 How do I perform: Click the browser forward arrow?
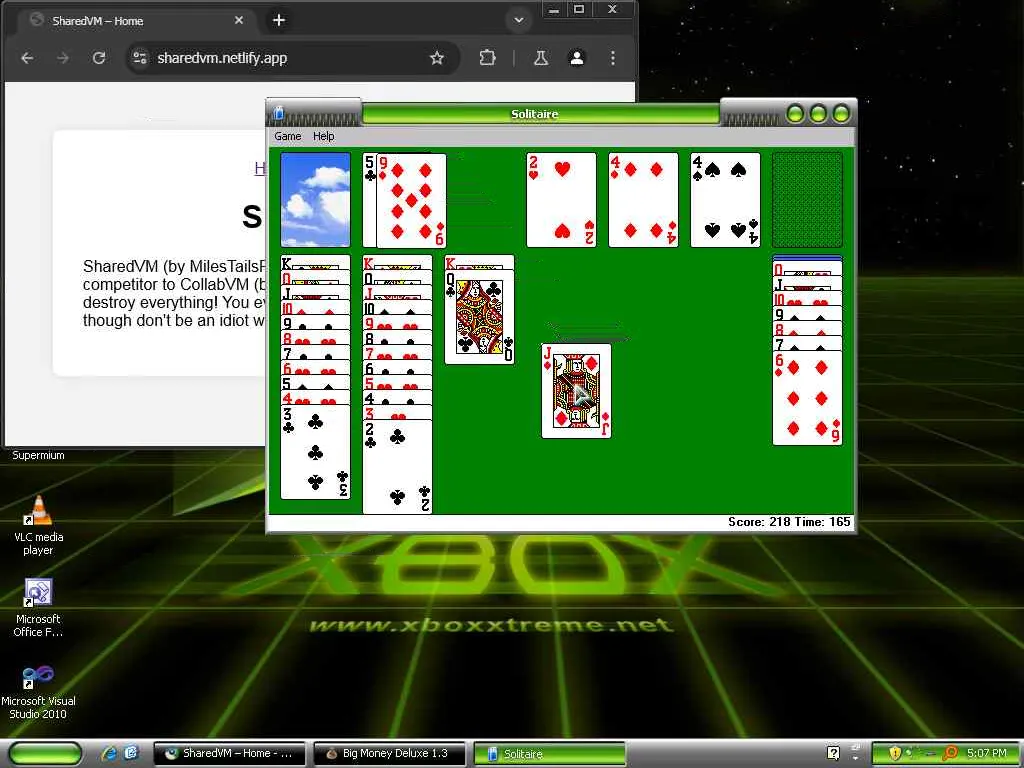point(63,58)
